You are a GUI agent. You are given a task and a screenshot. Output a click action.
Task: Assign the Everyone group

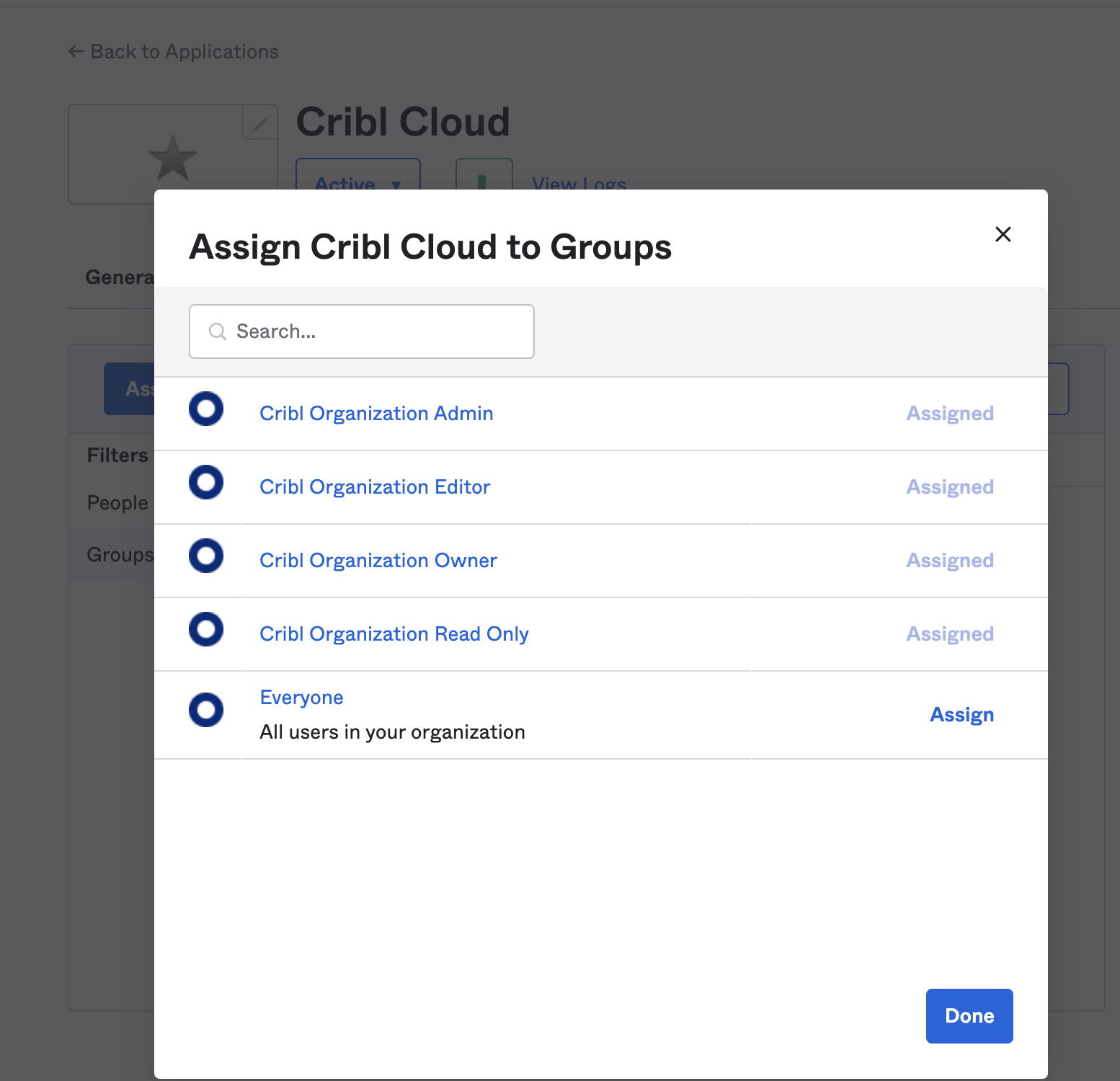point(961,714)
